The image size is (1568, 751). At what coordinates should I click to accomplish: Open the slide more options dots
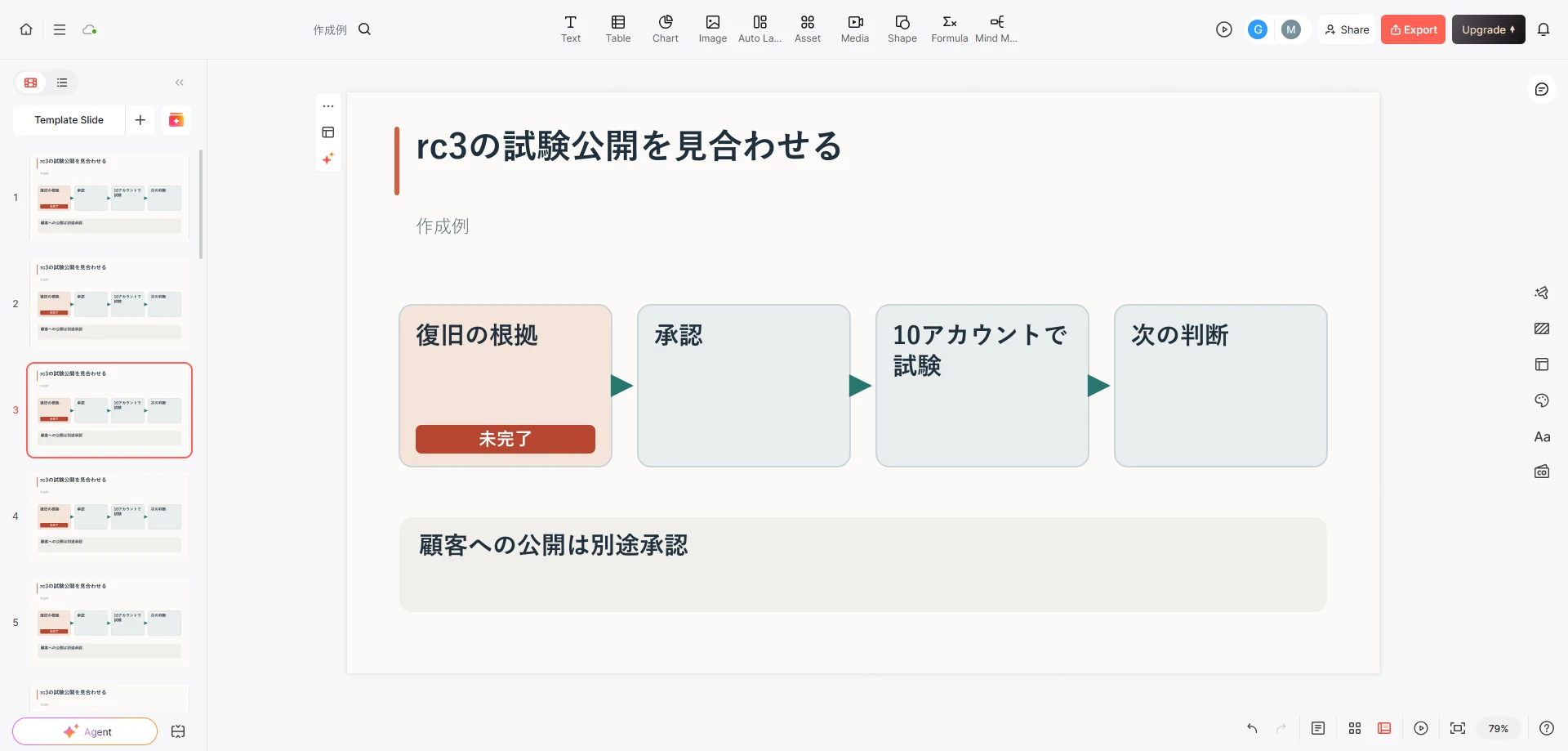tap(328, 106)
